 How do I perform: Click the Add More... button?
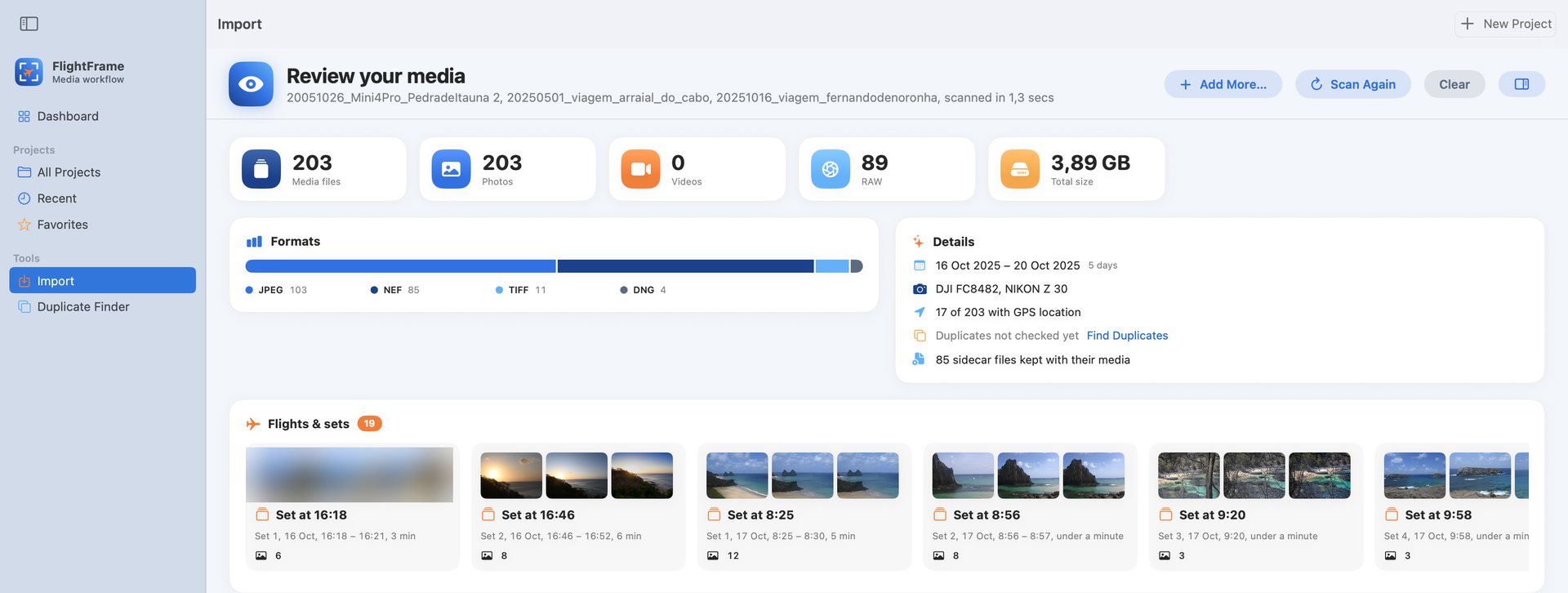[1223, 84]
